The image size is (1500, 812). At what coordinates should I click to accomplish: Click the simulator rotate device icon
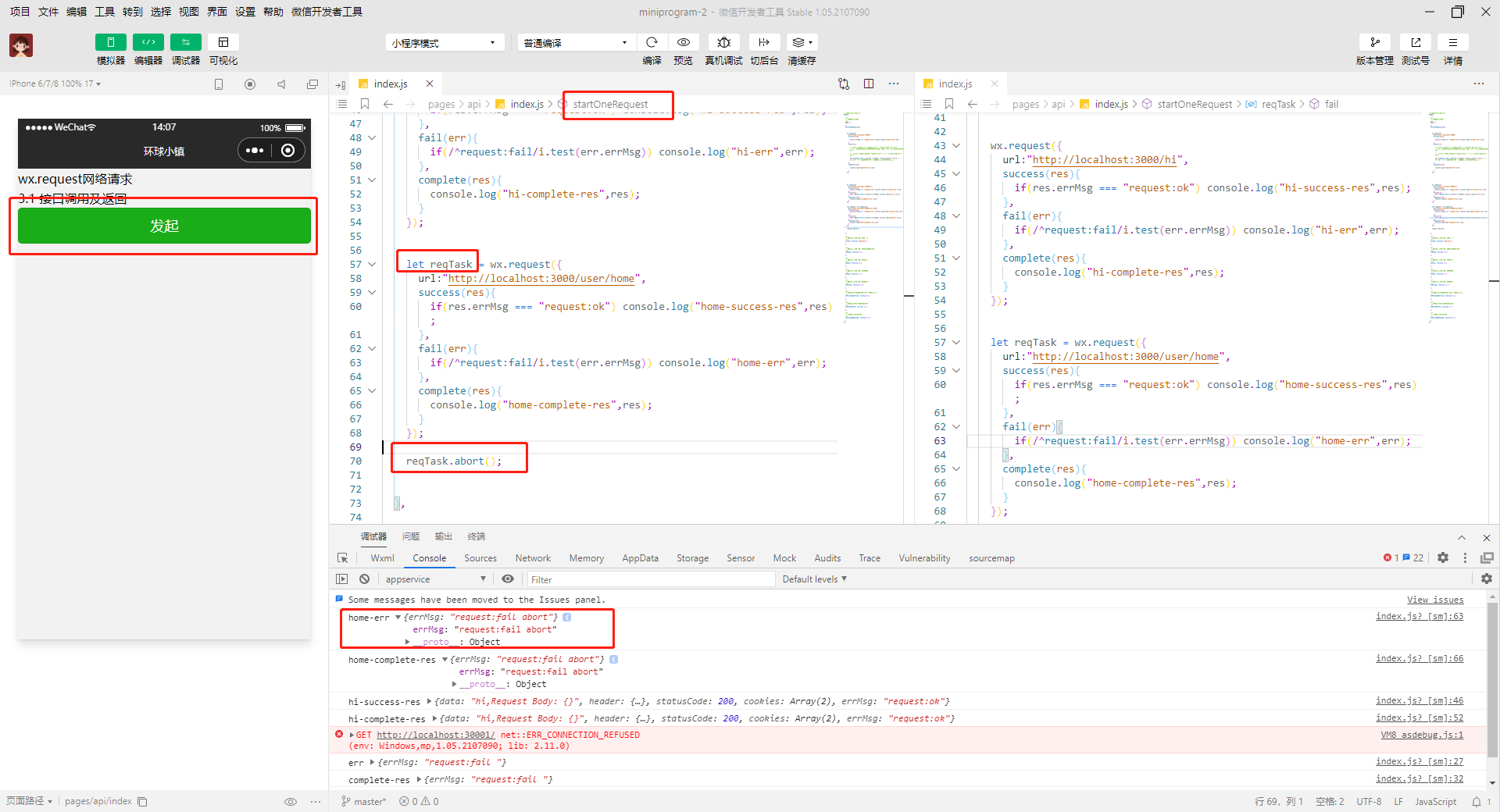pyautogui.click(x=219, y=84)
